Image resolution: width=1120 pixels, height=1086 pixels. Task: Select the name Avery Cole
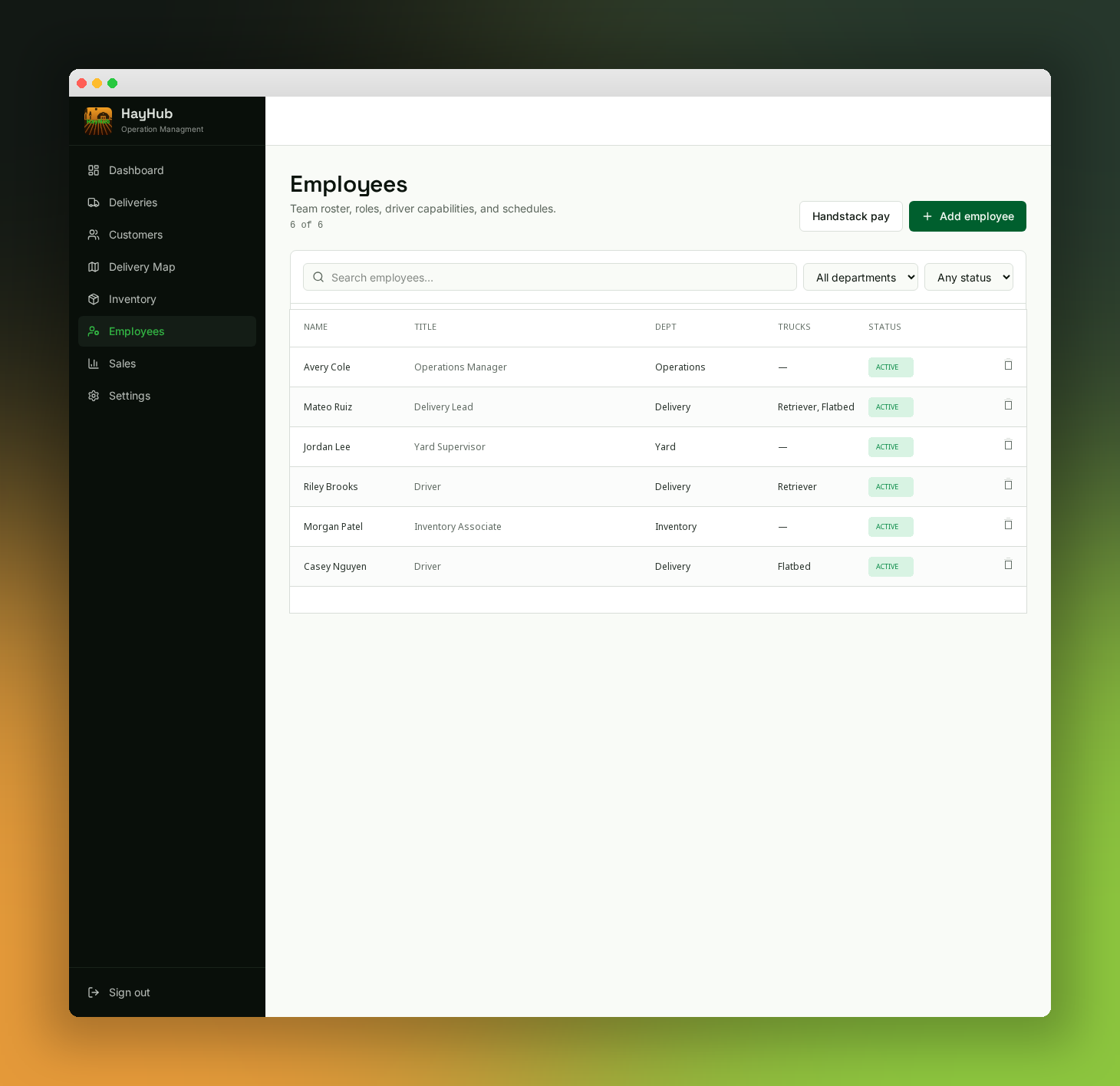click(x=327, y=367)
